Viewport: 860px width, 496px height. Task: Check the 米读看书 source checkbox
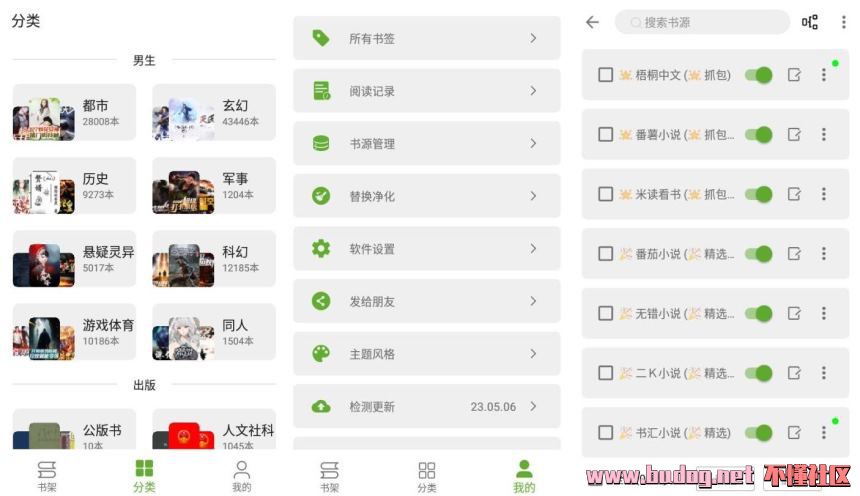coord(606,194)
